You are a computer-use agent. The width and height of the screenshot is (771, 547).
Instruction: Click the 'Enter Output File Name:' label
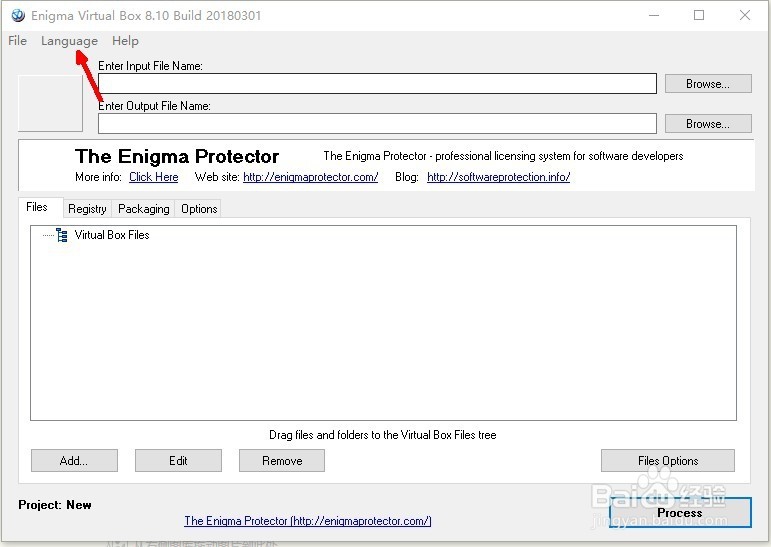pos(154,106)
